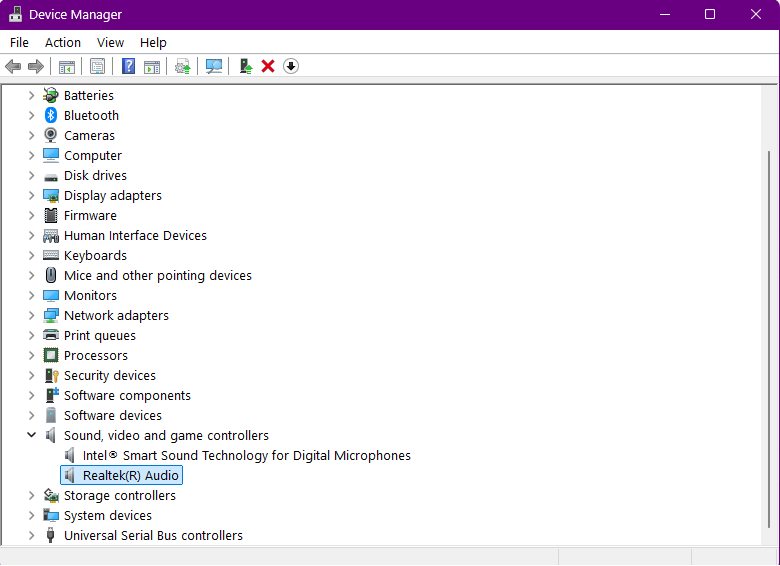Click the Bluetooth category icon
The height and width of the screenshot is (566, 780).
click(x=51, y=115)
